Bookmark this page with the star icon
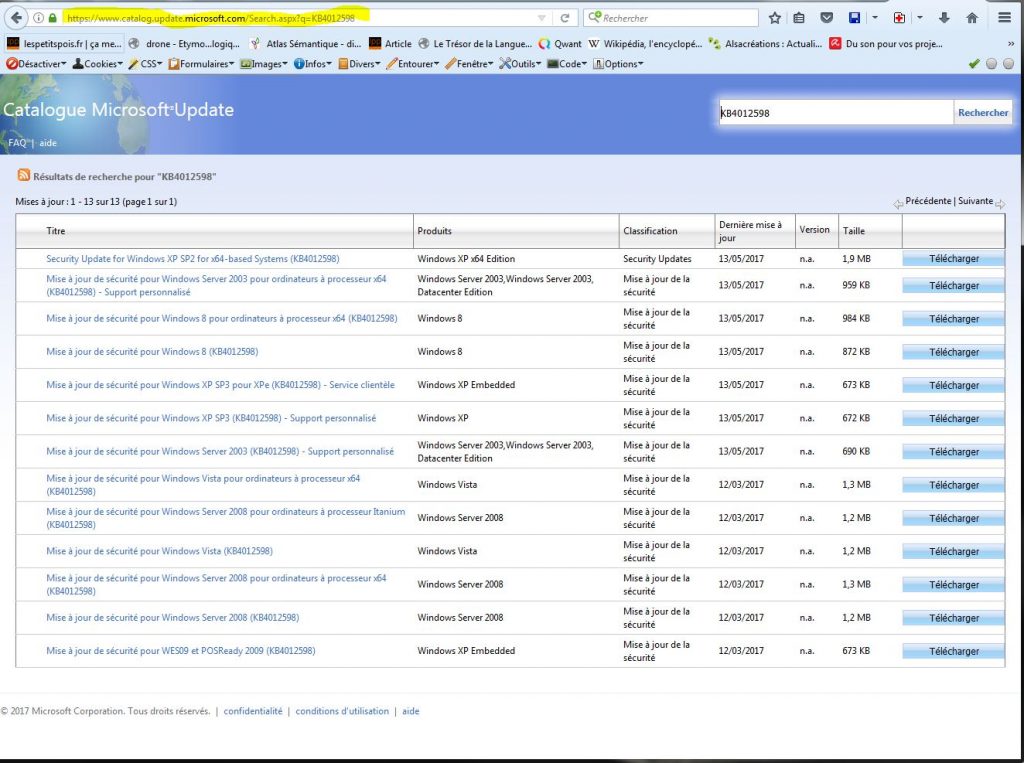The width and height of the screenshot is (1024, 763). click(775, 18)
